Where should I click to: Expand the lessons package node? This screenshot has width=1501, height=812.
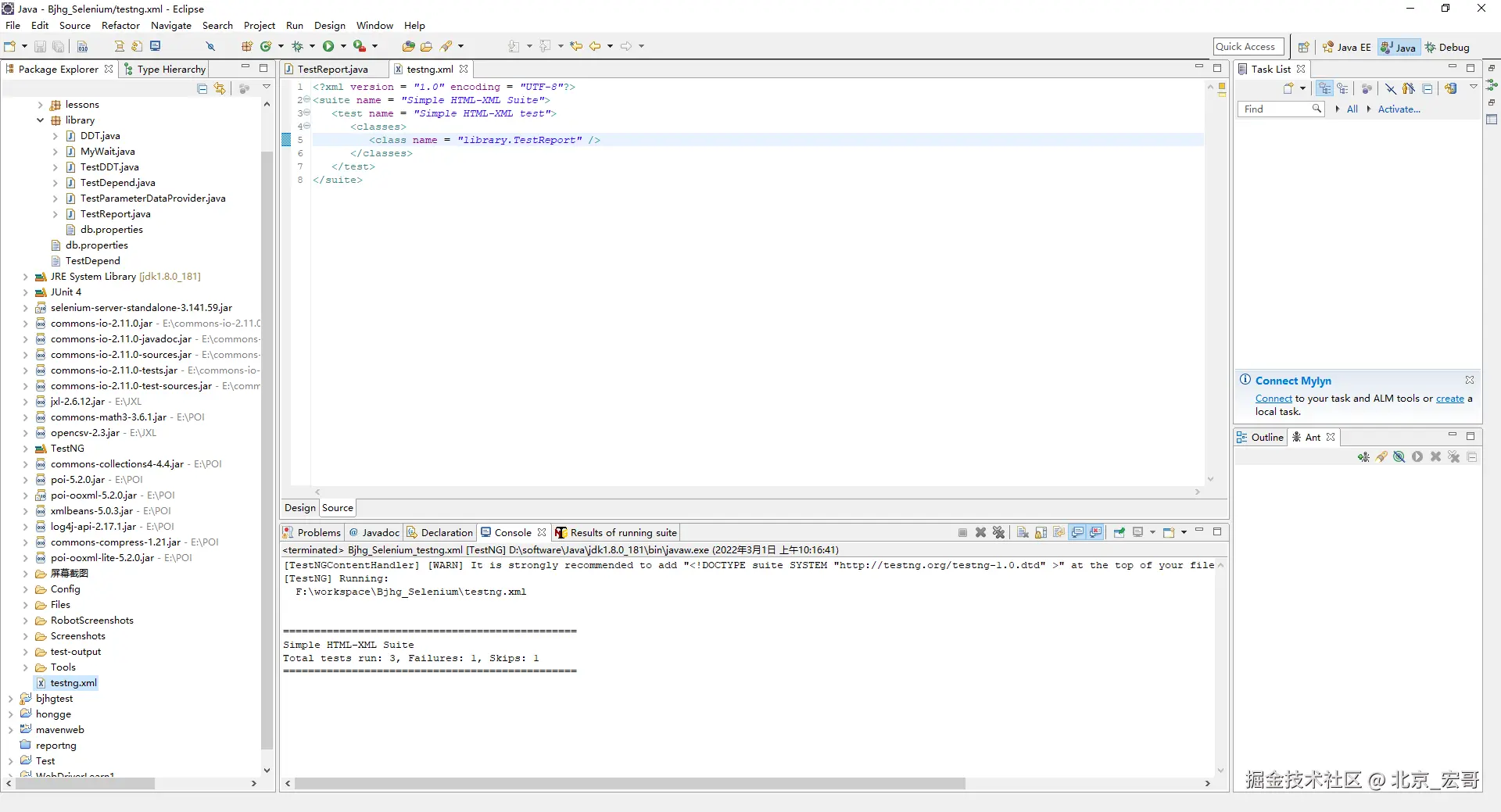click(41, 105)
